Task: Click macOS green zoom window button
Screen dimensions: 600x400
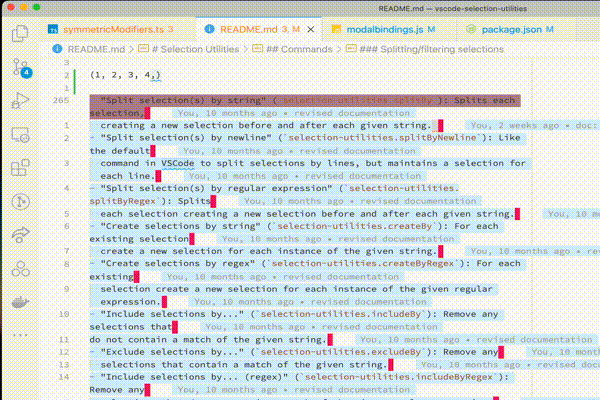Action: (x=37, y=7)
